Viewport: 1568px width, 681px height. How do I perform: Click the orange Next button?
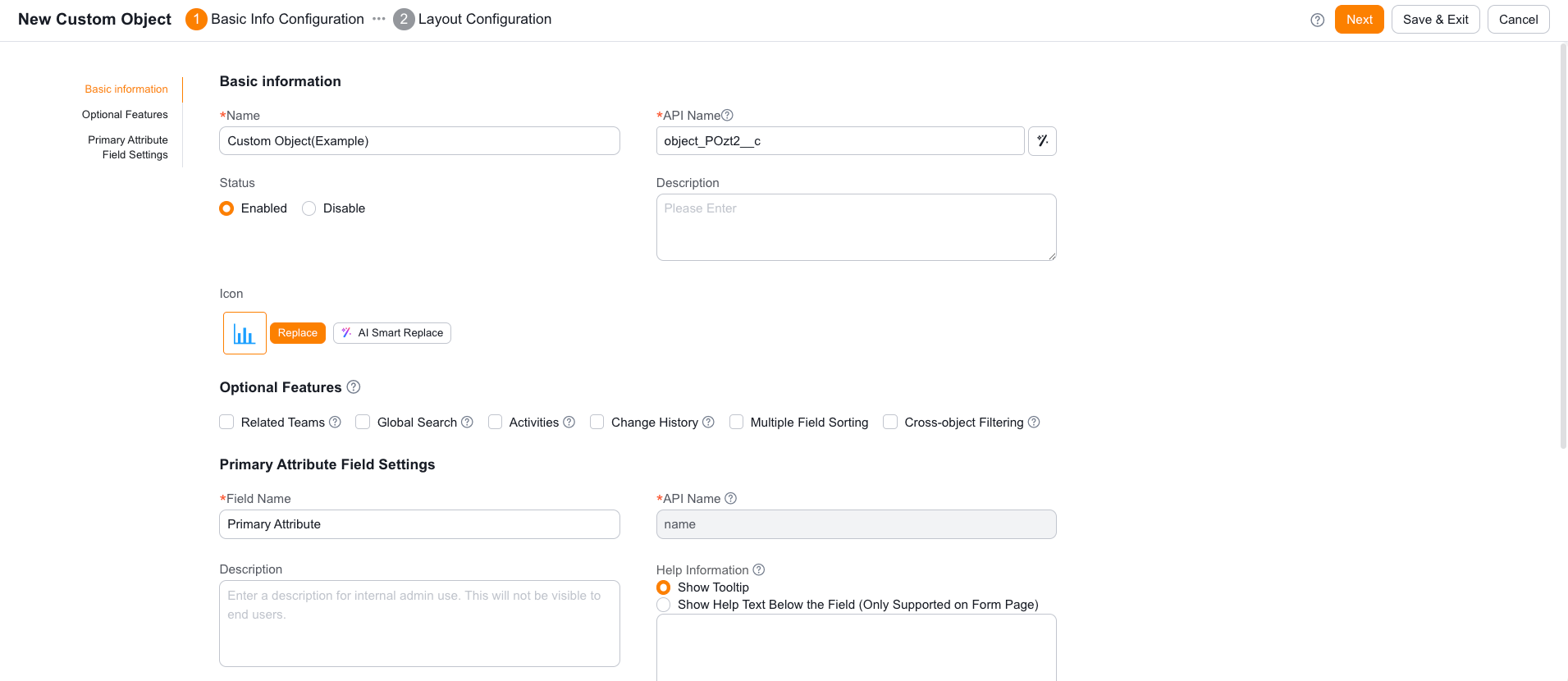[x=1359, y=20]
